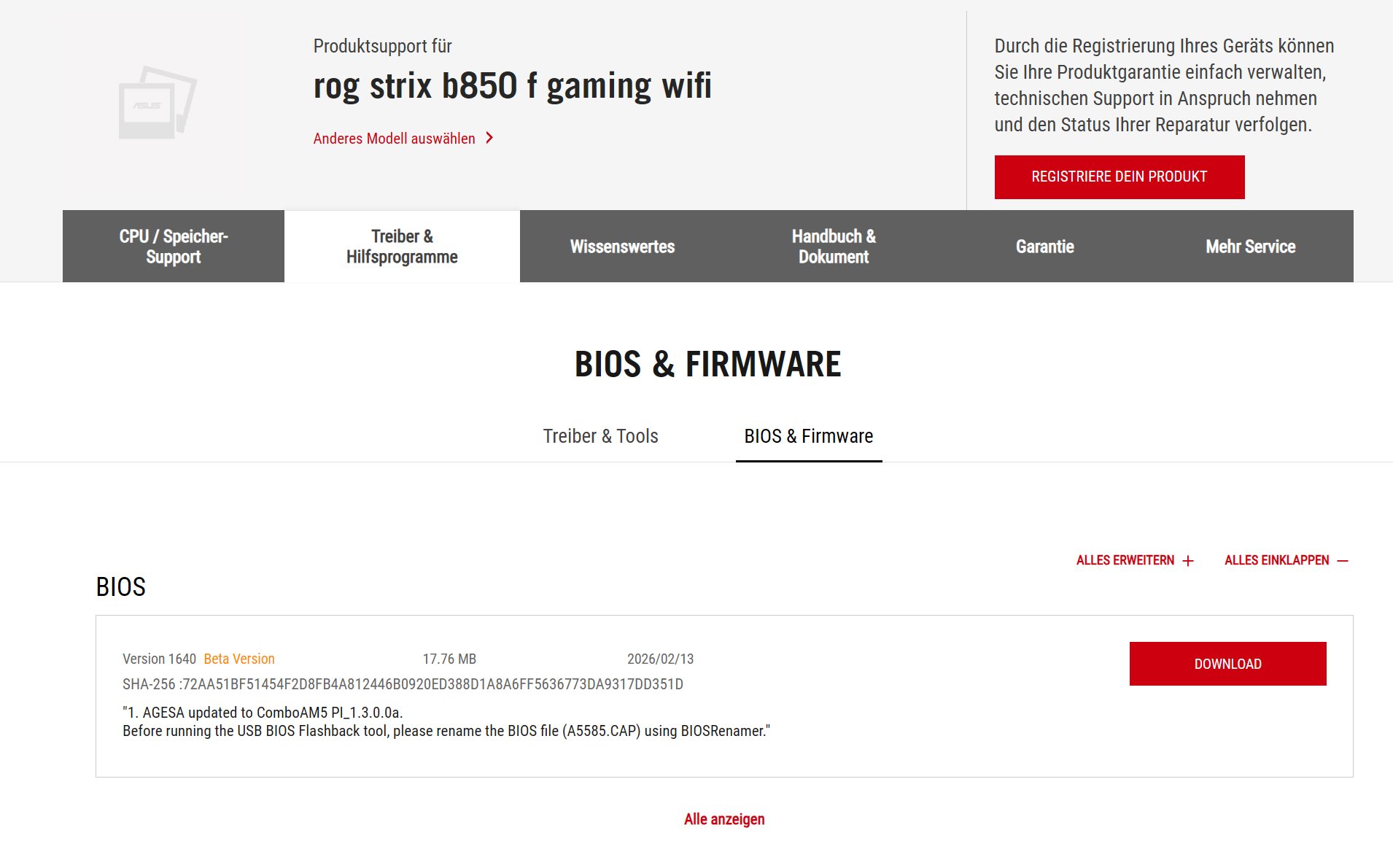
Task: Click the rog strix b850 f gaming wifi title
Action: point(512,85)
